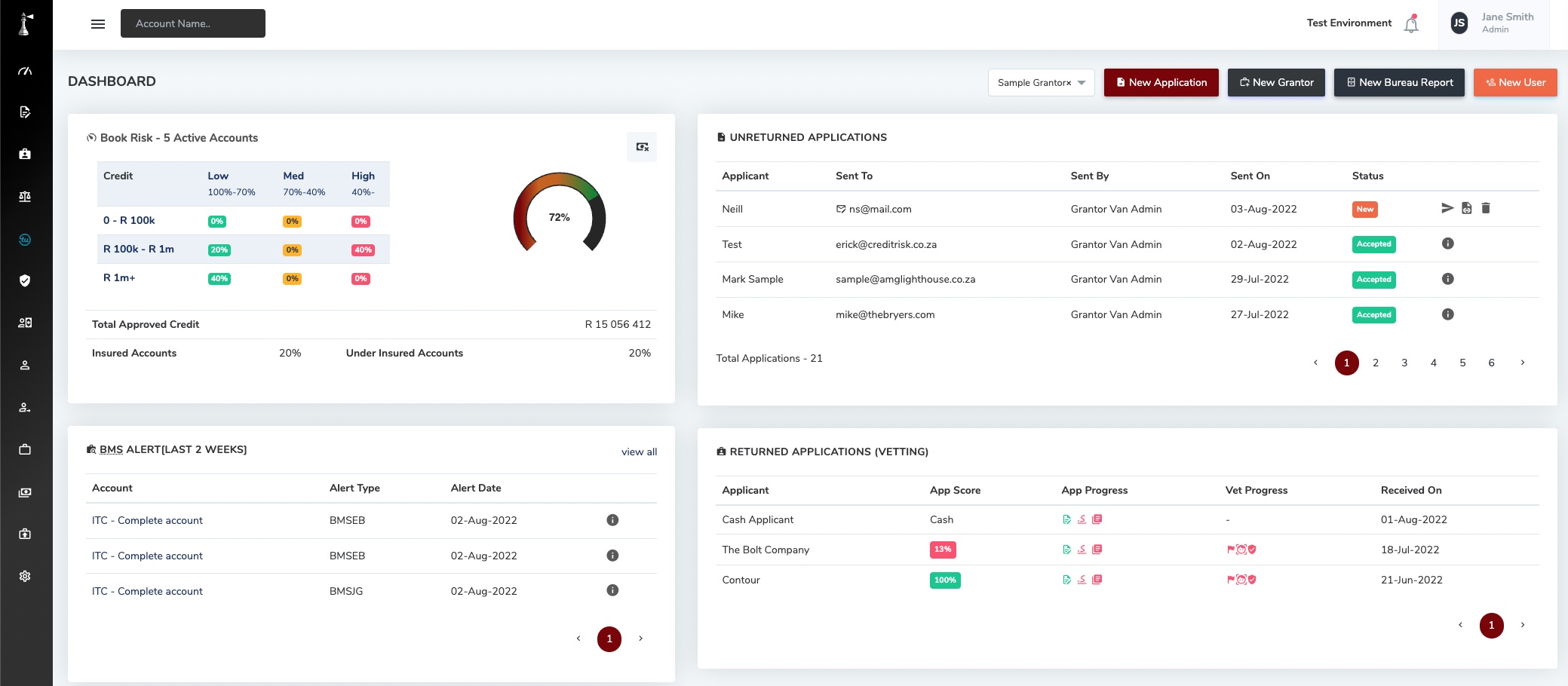1568x686 pixels.
Task: Open the settings gear sidebar icon
Action: tap(25, 576)
